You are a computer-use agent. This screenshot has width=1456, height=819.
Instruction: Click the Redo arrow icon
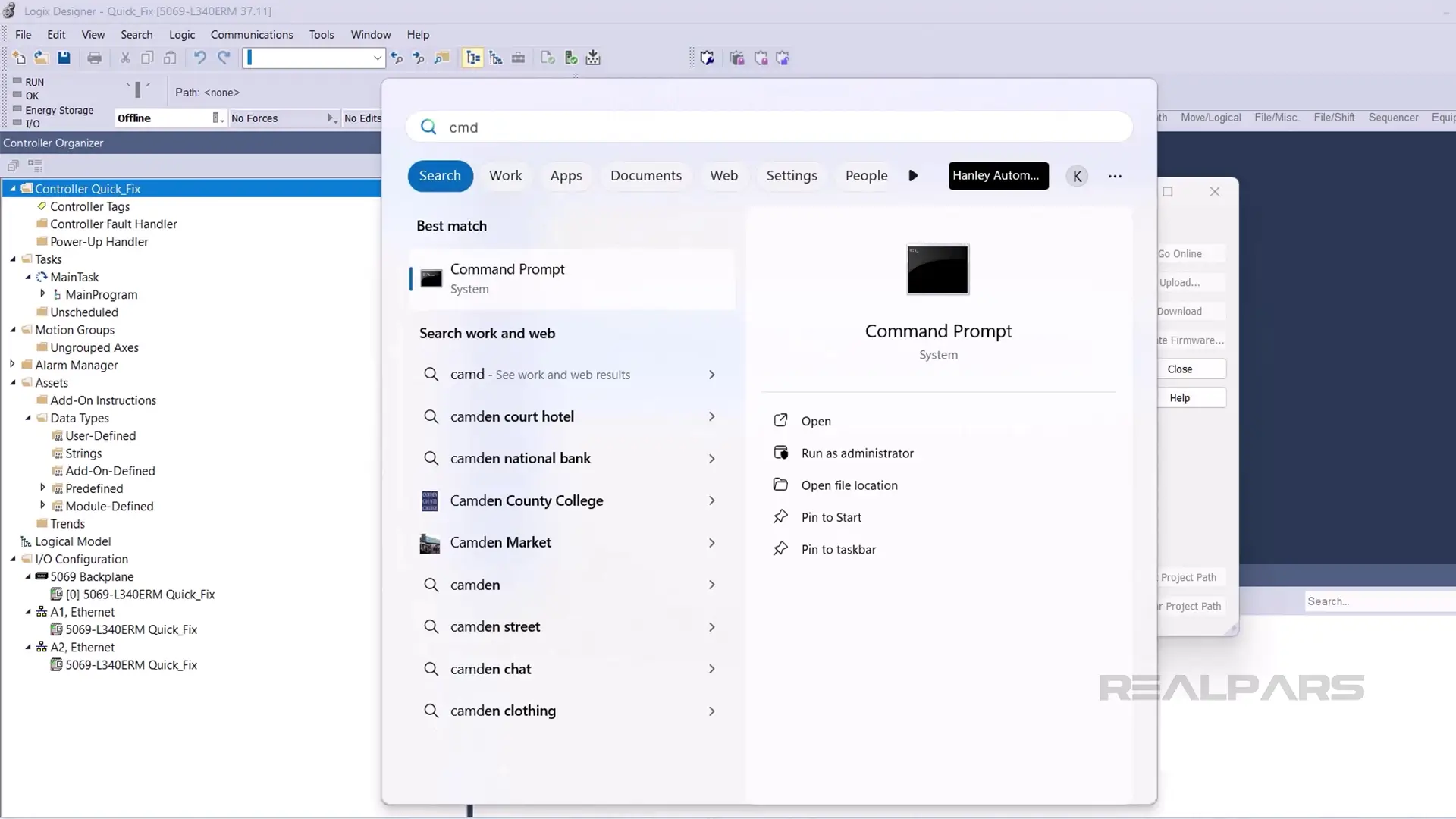click(x=224, y=58)
